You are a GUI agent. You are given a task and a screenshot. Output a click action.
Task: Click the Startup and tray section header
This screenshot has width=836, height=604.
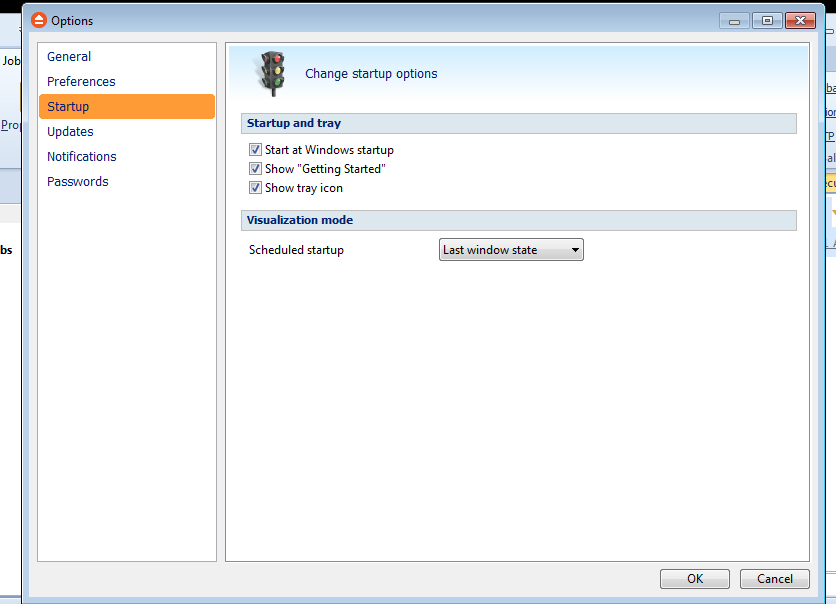[x=294, y=123]
